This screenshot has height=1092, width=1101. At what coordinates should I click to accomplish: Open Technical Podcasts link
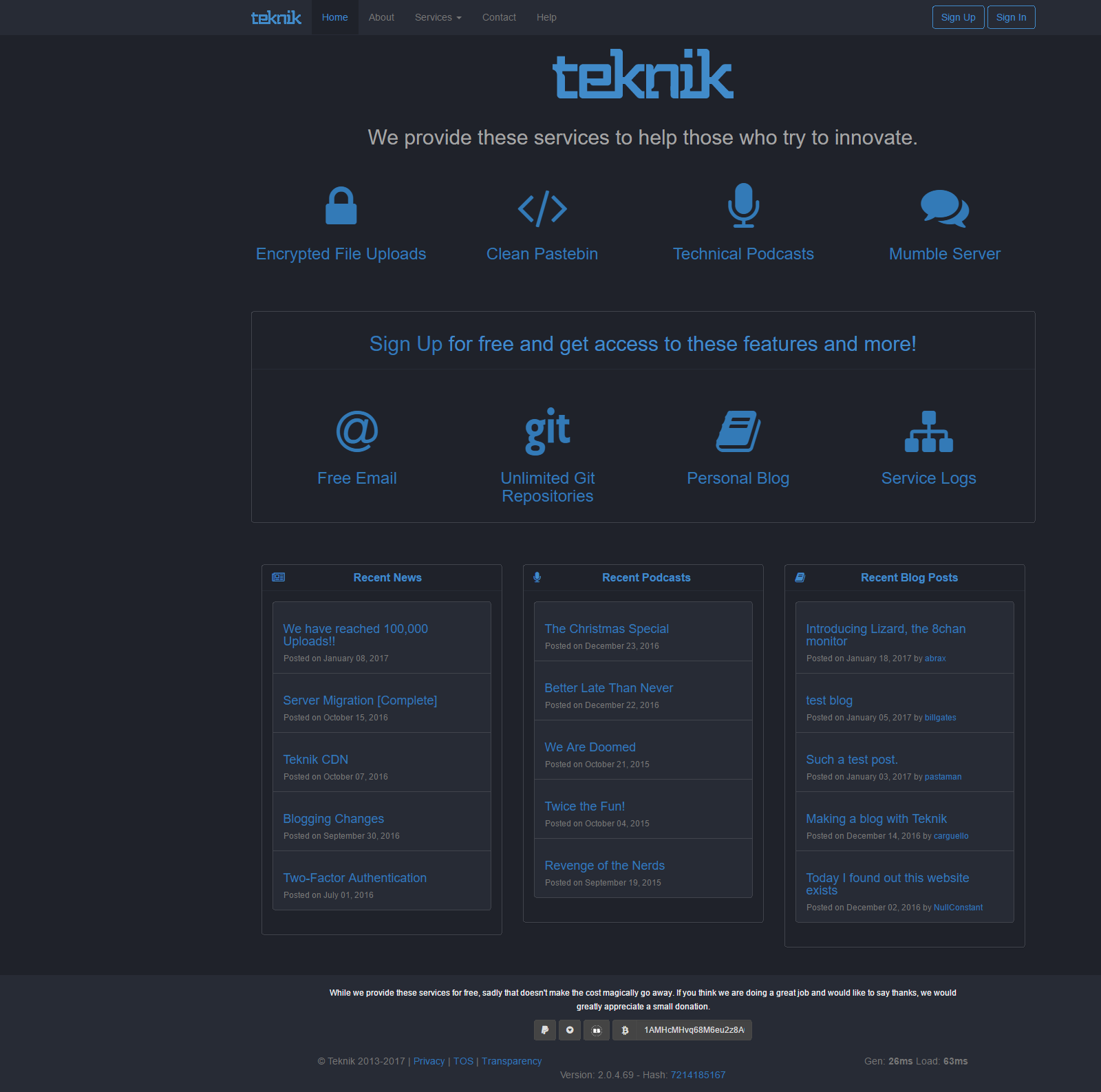tap(743, 254)
